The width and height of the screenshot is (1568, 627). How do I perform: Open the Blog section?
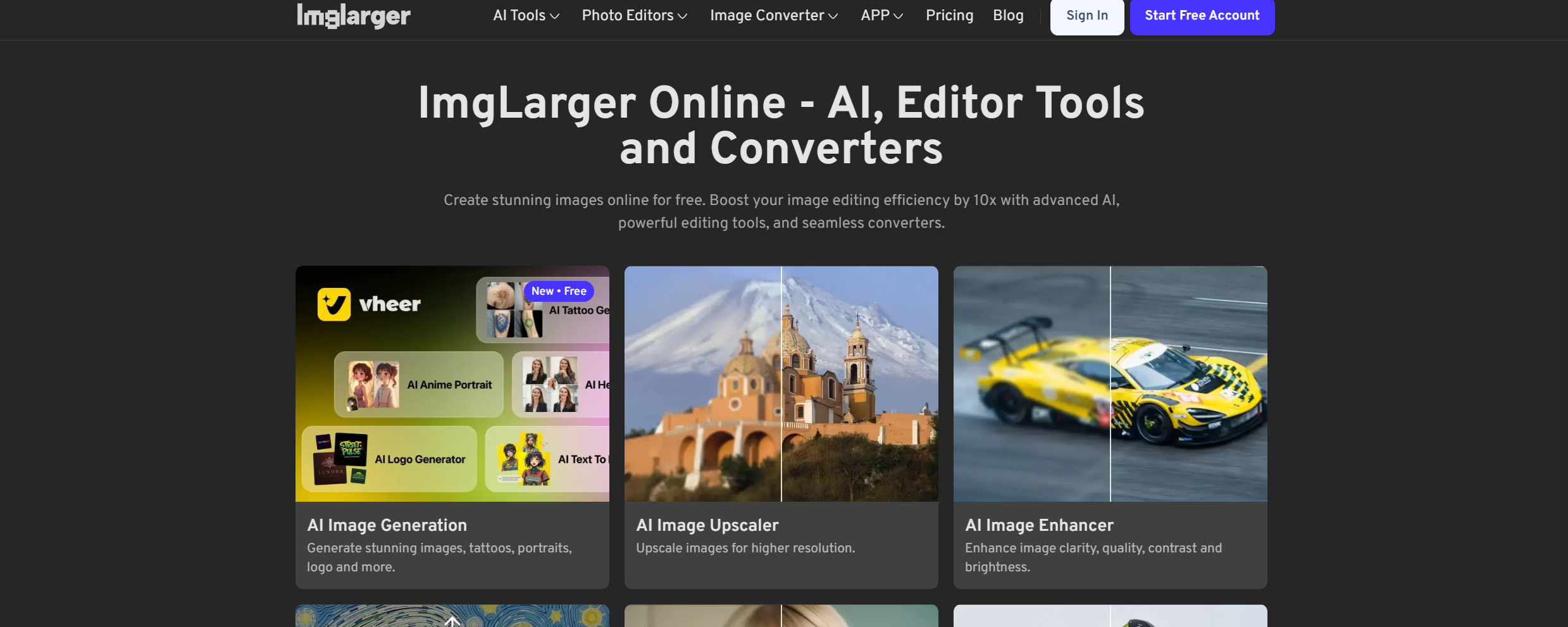tap(1008, 15)
